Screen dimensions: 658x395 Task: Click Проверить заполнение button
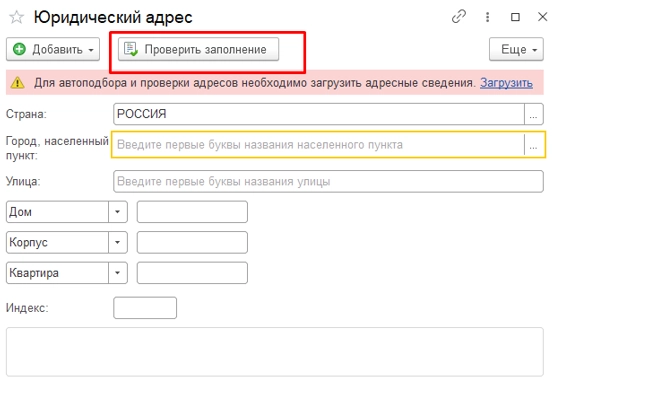[x=198, y=50]
